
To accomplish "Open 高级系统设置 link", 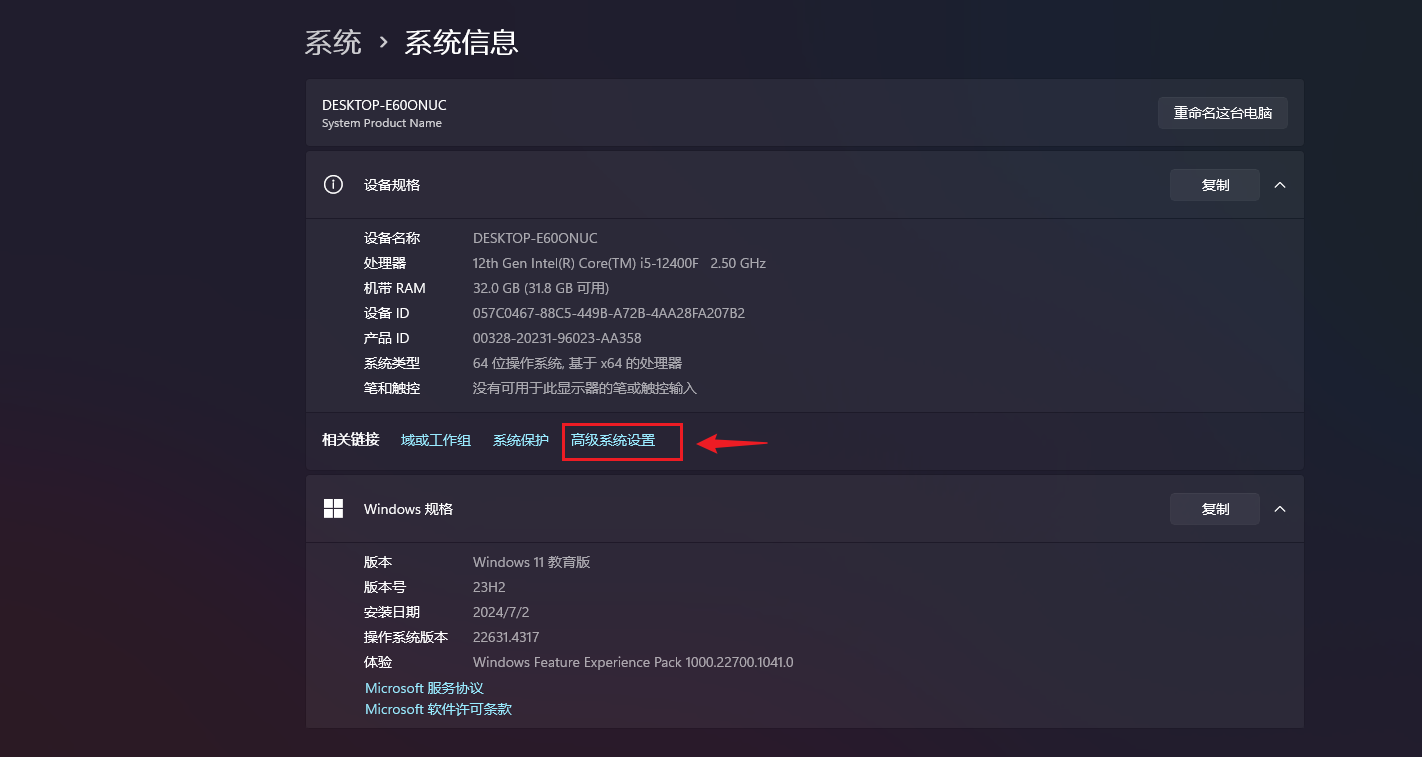I will click(612, 440).
